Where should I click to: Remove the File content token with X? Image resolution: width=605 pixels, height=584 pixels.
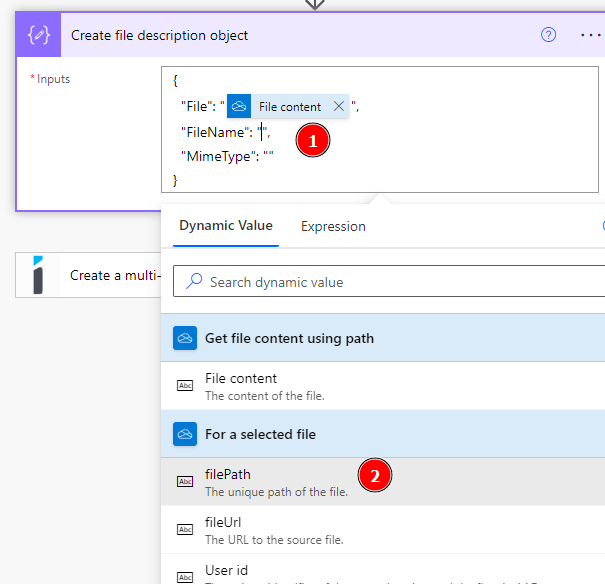pyautogui.click(x=338, y=107)
